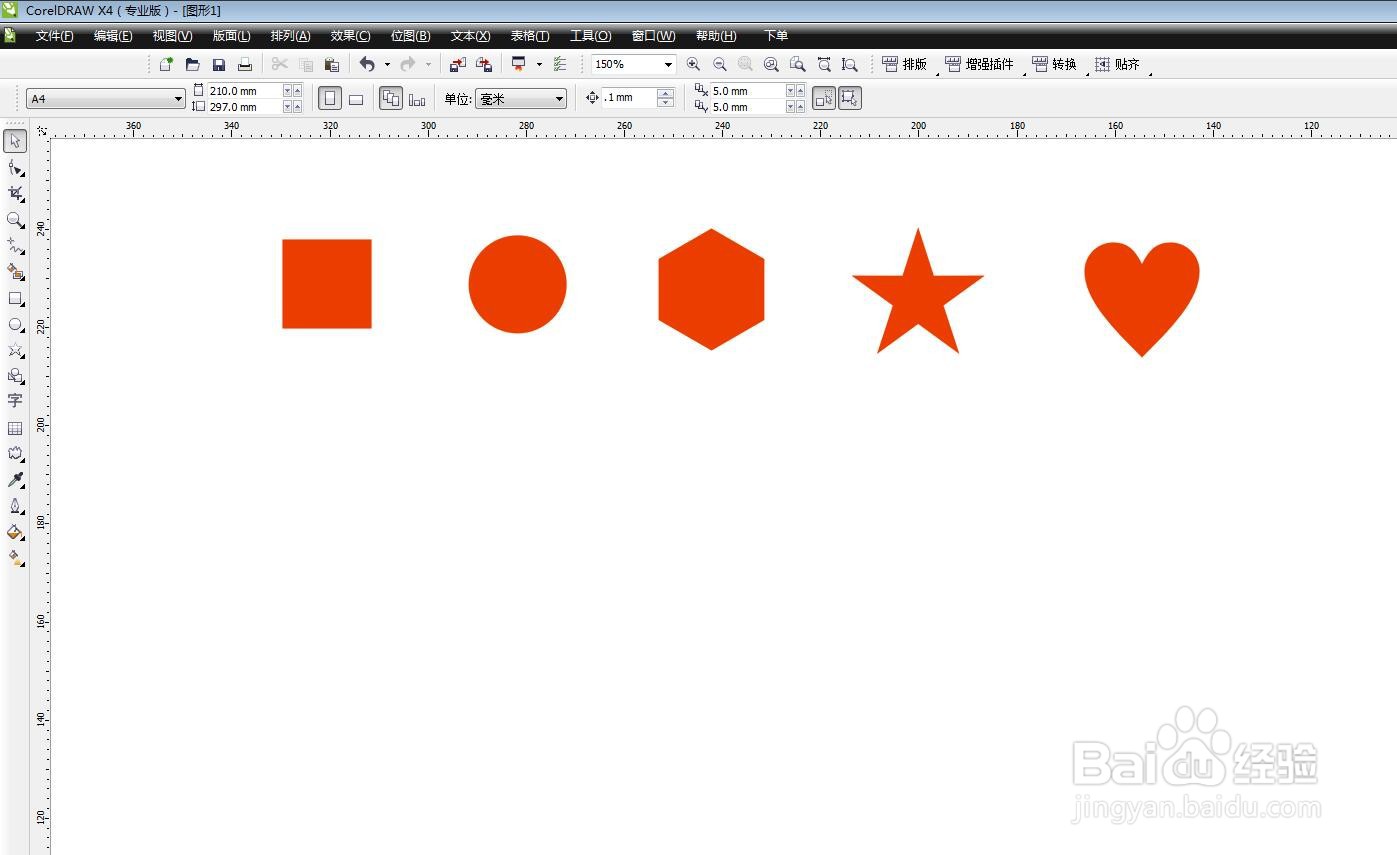
Task: Select the Rectangle tool
Action: (x=15, y=298)
